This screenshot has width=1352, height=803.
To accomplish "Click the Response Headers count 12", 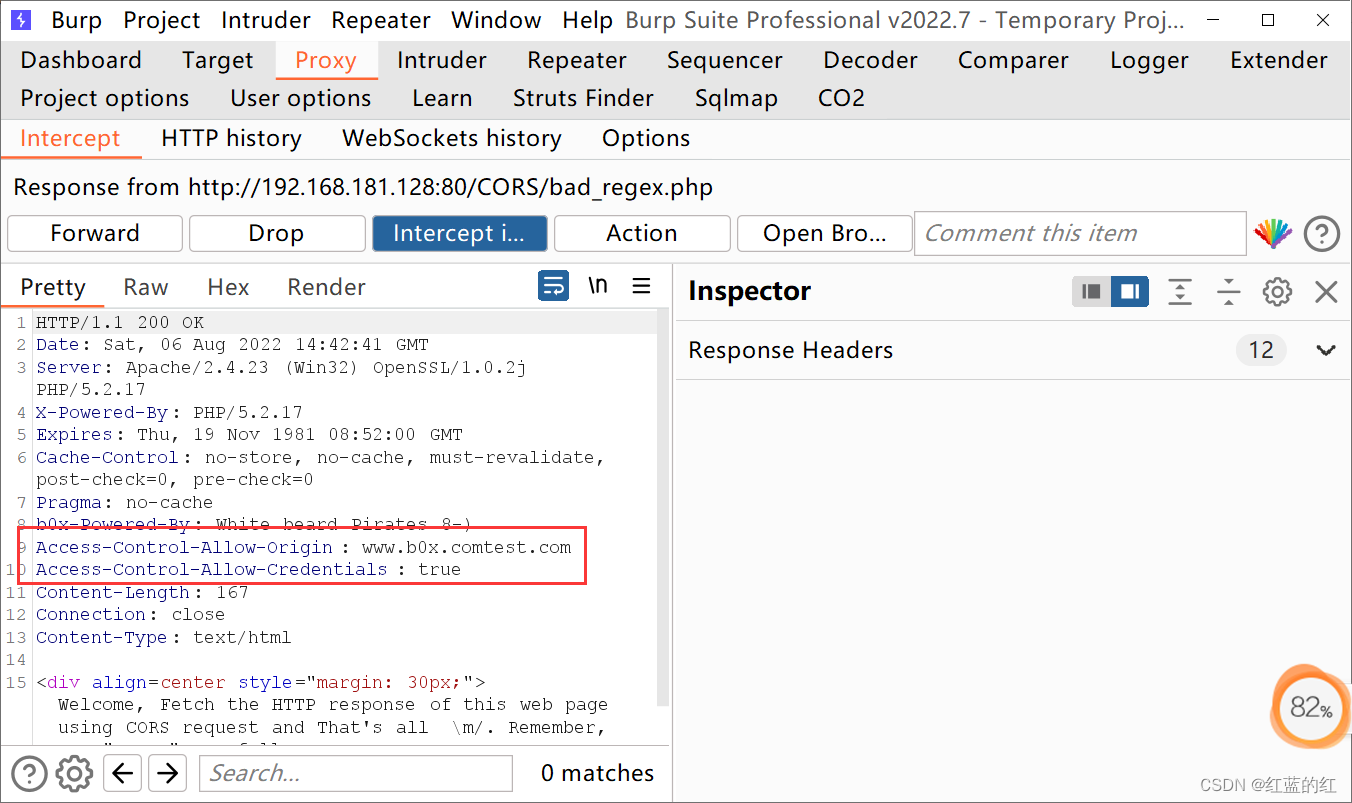I will [1261, 350].
